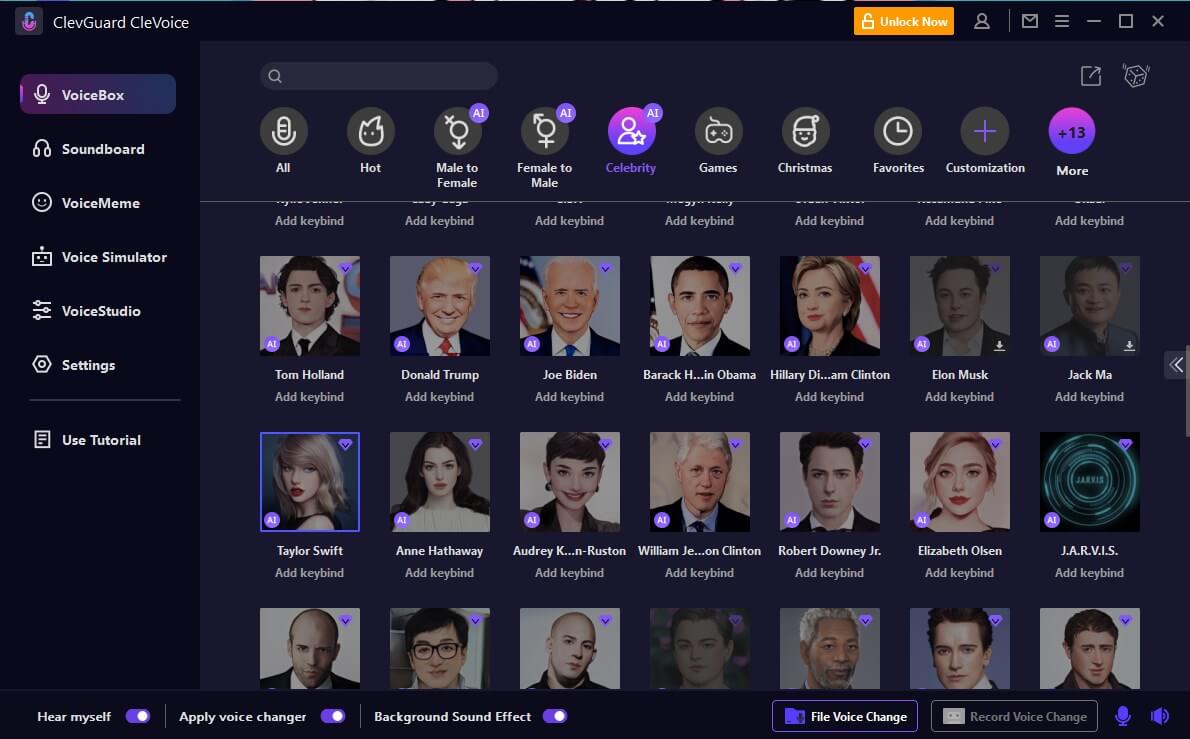Viewport: 1190px width, 739px height.
Task: Select the J.A.R.V.I.S. voice
Action: click(1089, 482)
